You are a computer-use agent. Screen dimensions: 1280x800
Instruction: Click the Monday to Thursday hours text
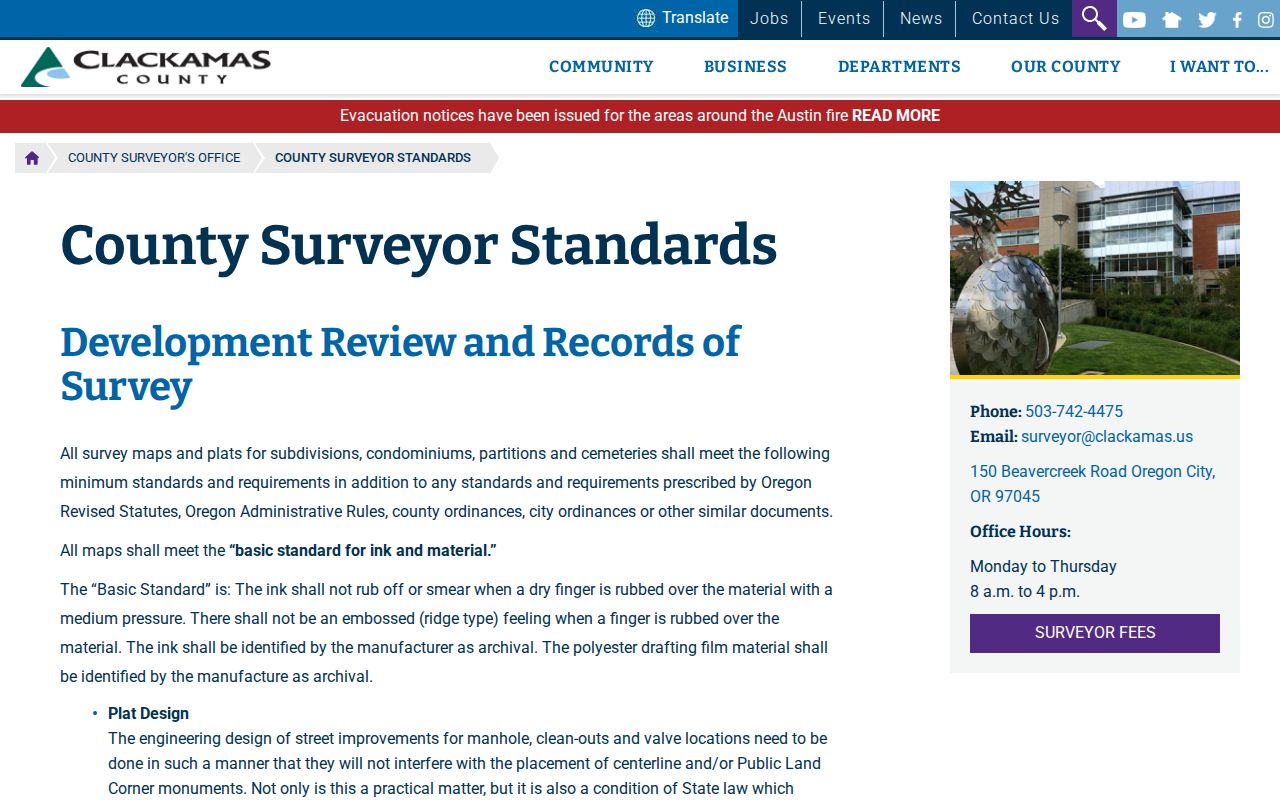coord(1043,567)
